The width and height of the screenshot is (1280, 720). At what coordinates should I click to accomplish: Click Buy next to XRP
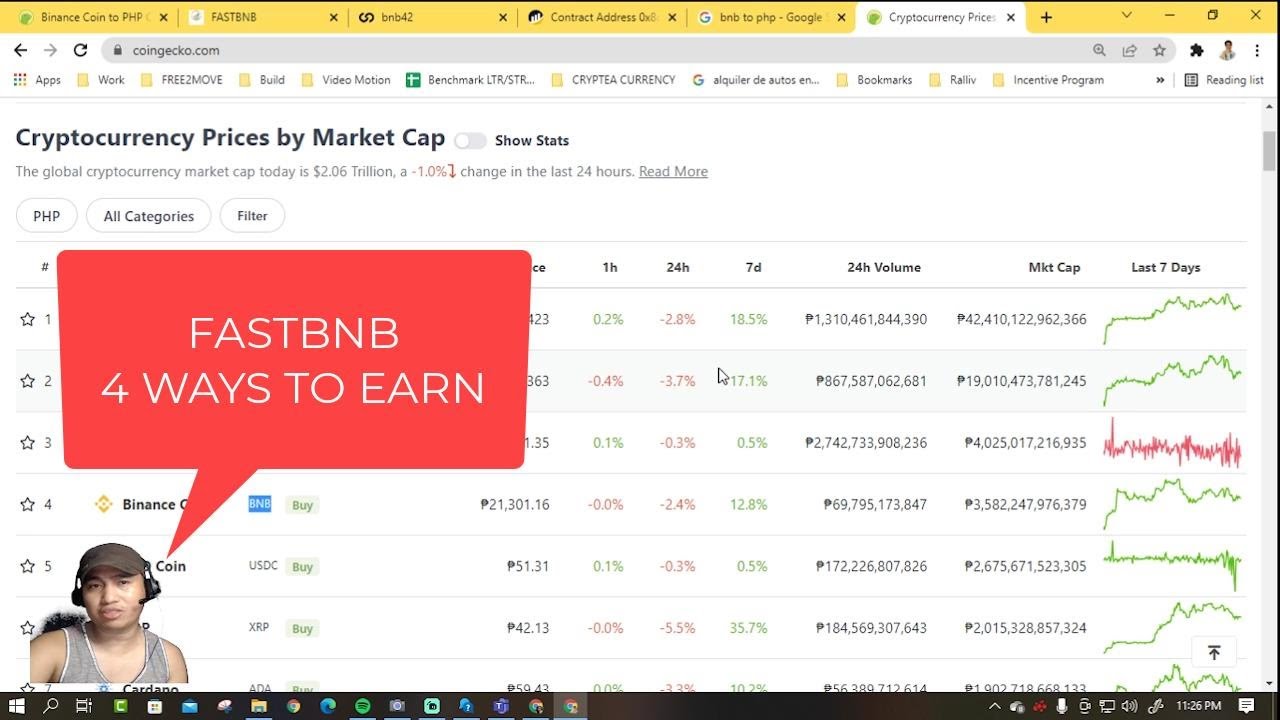(x=303, y=629)
